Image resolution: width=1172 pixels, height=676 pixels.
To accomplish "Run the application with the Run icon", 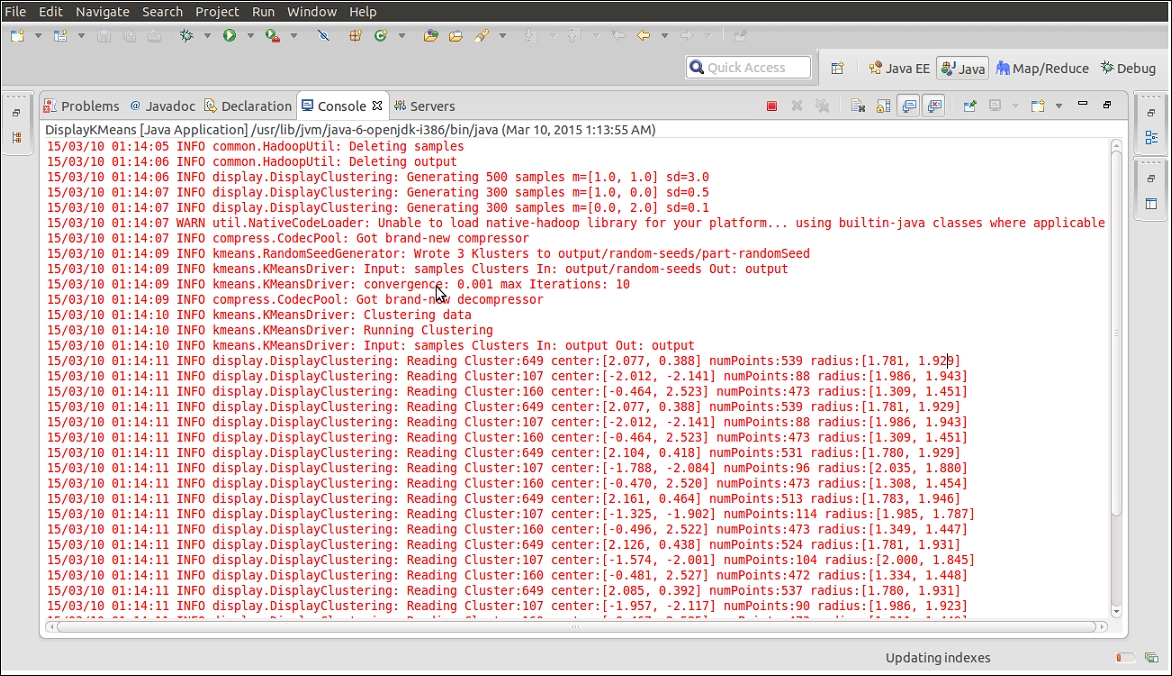I will pos(229,33).
